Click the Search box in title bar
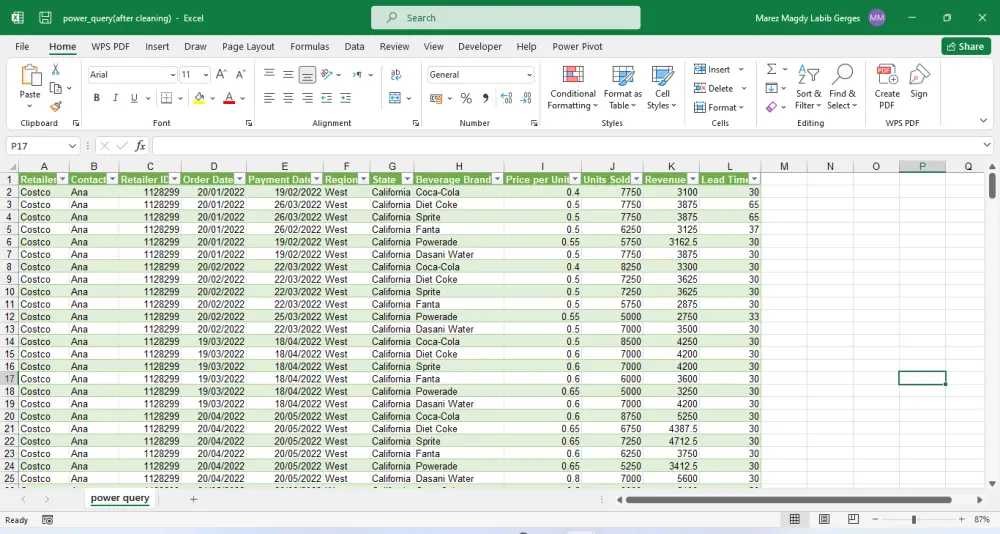This screenshot has width=1000, height=534. (506, 18)
